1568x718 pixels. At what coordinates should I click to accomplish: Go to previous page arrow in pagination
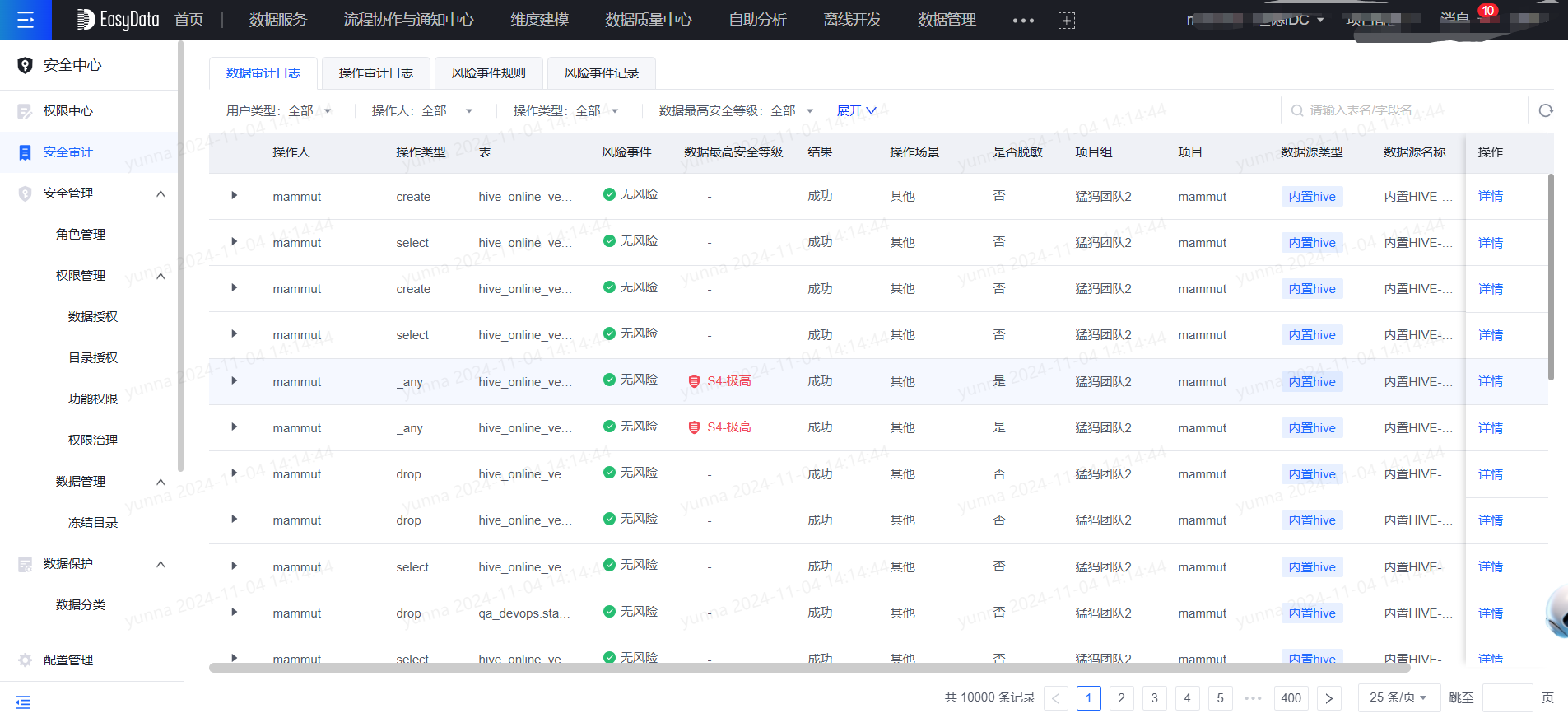(x=1056, y=698)
